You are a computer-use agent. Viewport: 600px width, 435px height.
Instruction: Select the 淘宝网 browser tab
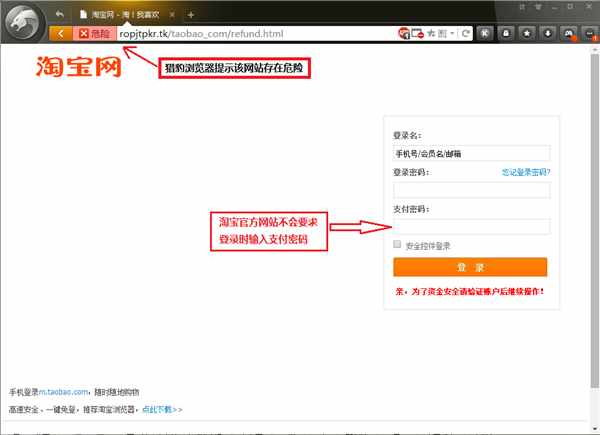125,15
